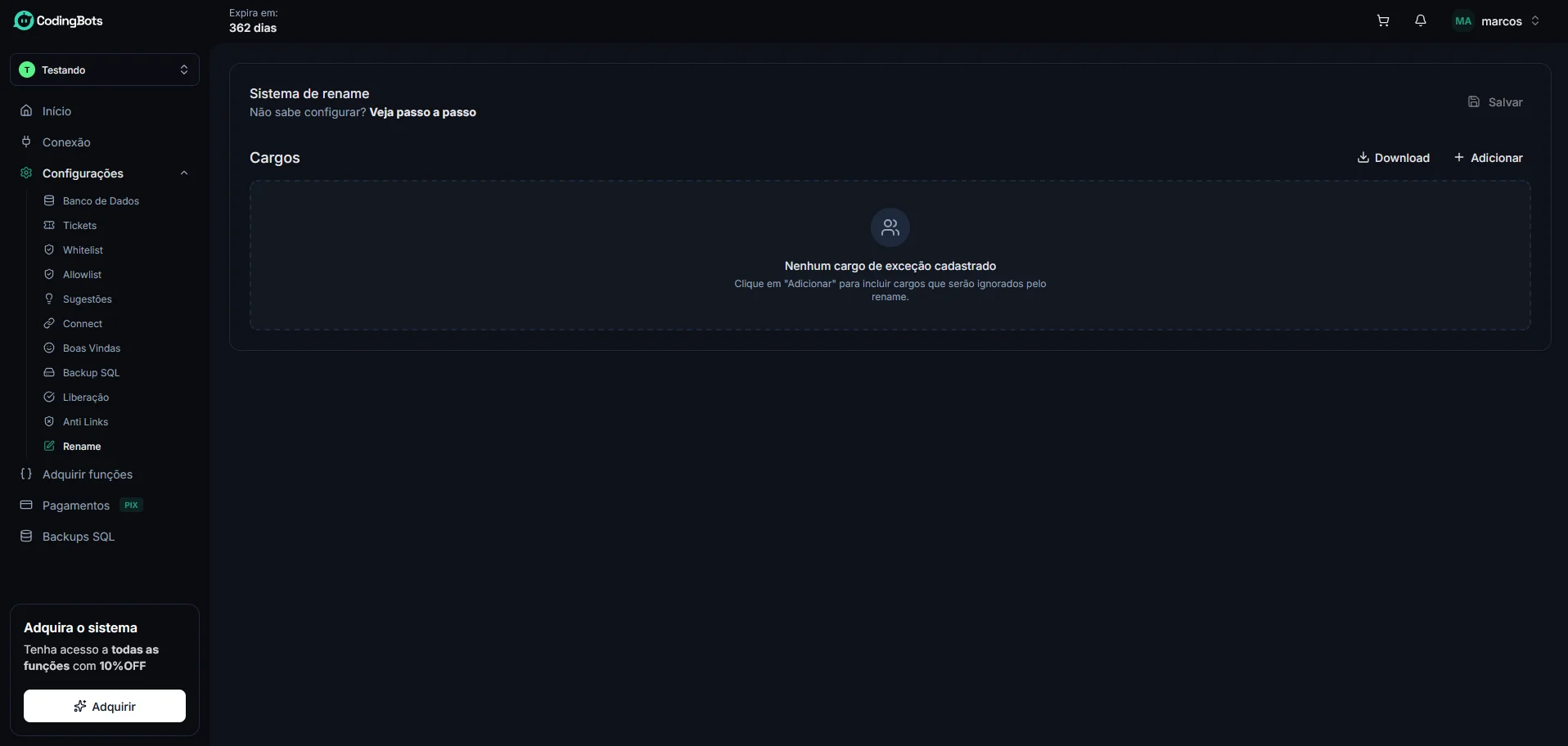Click the Configurações gear icon
This screenshot has width=1568, height=746.
[x=26, y=173]
